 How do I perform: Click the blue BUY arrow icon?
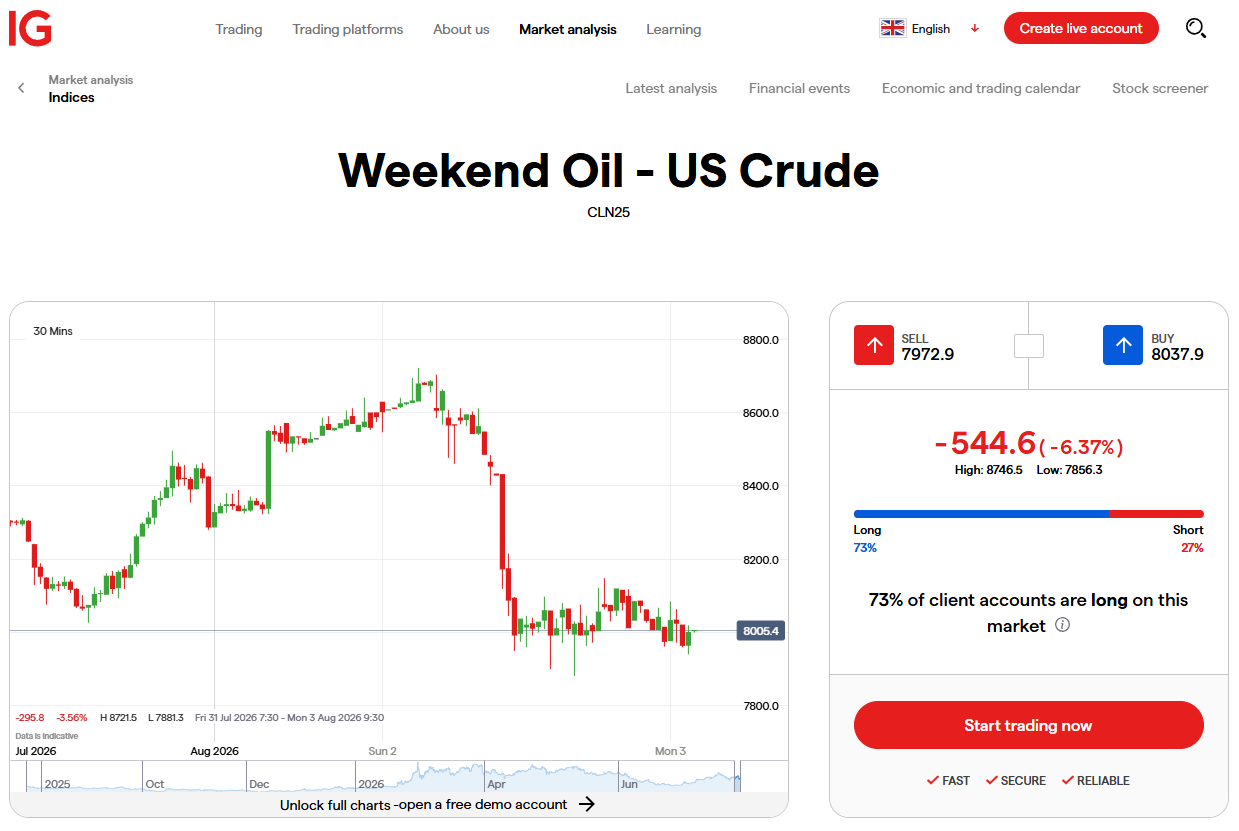tap(1123, 345)
